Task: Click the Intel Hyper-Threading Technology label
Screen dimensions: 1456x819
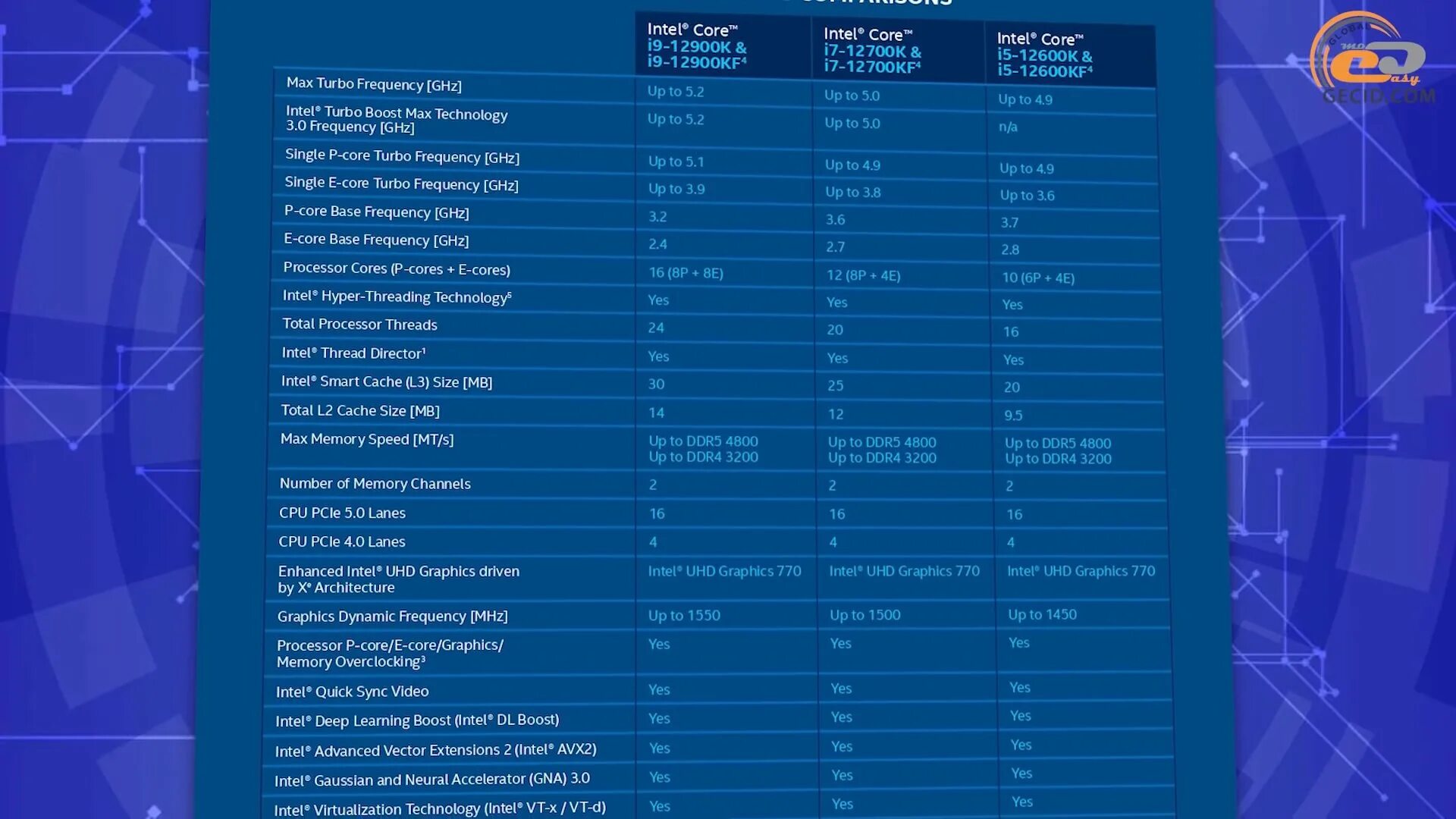Action: coord(397,297)
